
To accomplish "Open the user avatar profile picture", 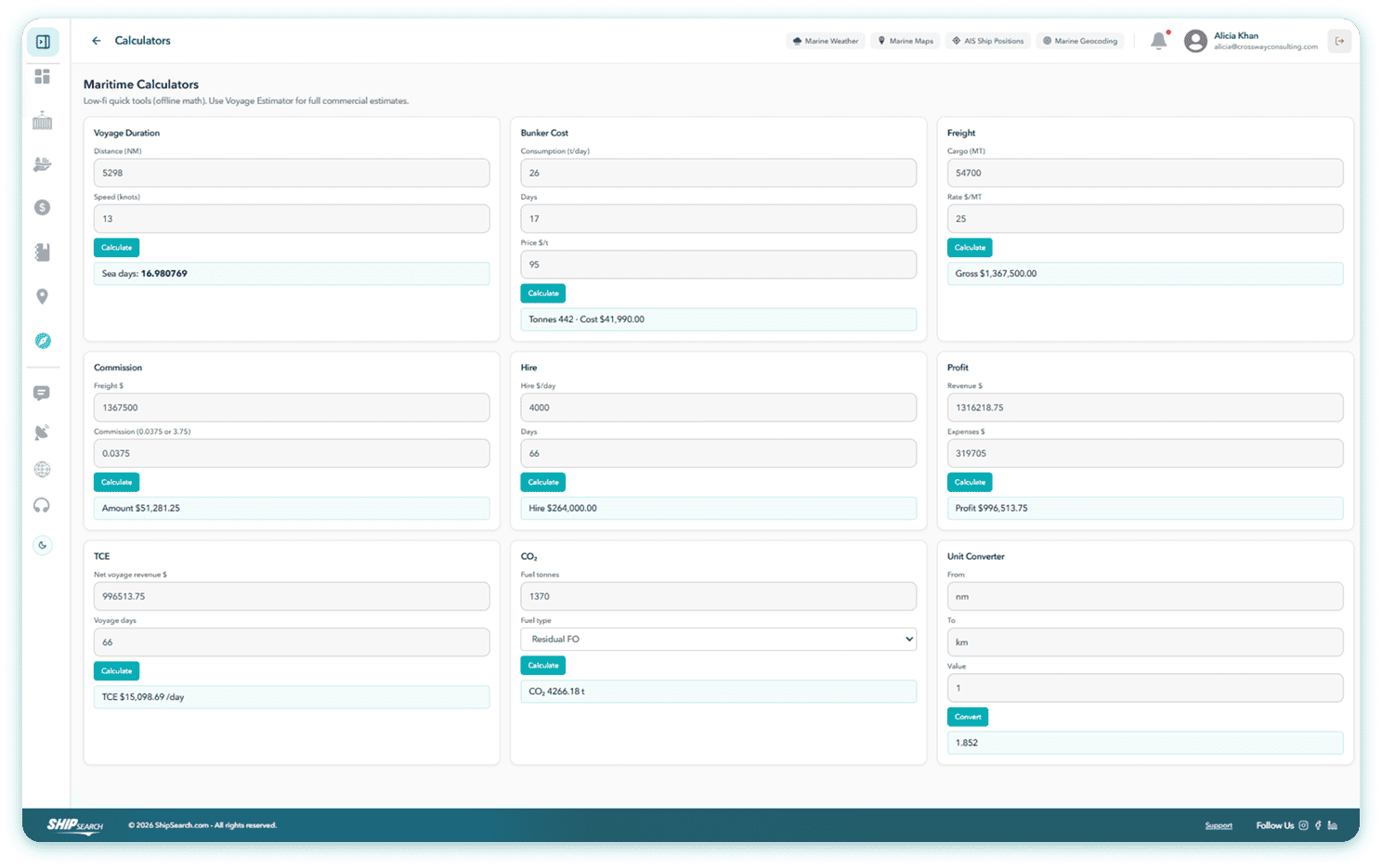I will click(x=1195, y=41).
